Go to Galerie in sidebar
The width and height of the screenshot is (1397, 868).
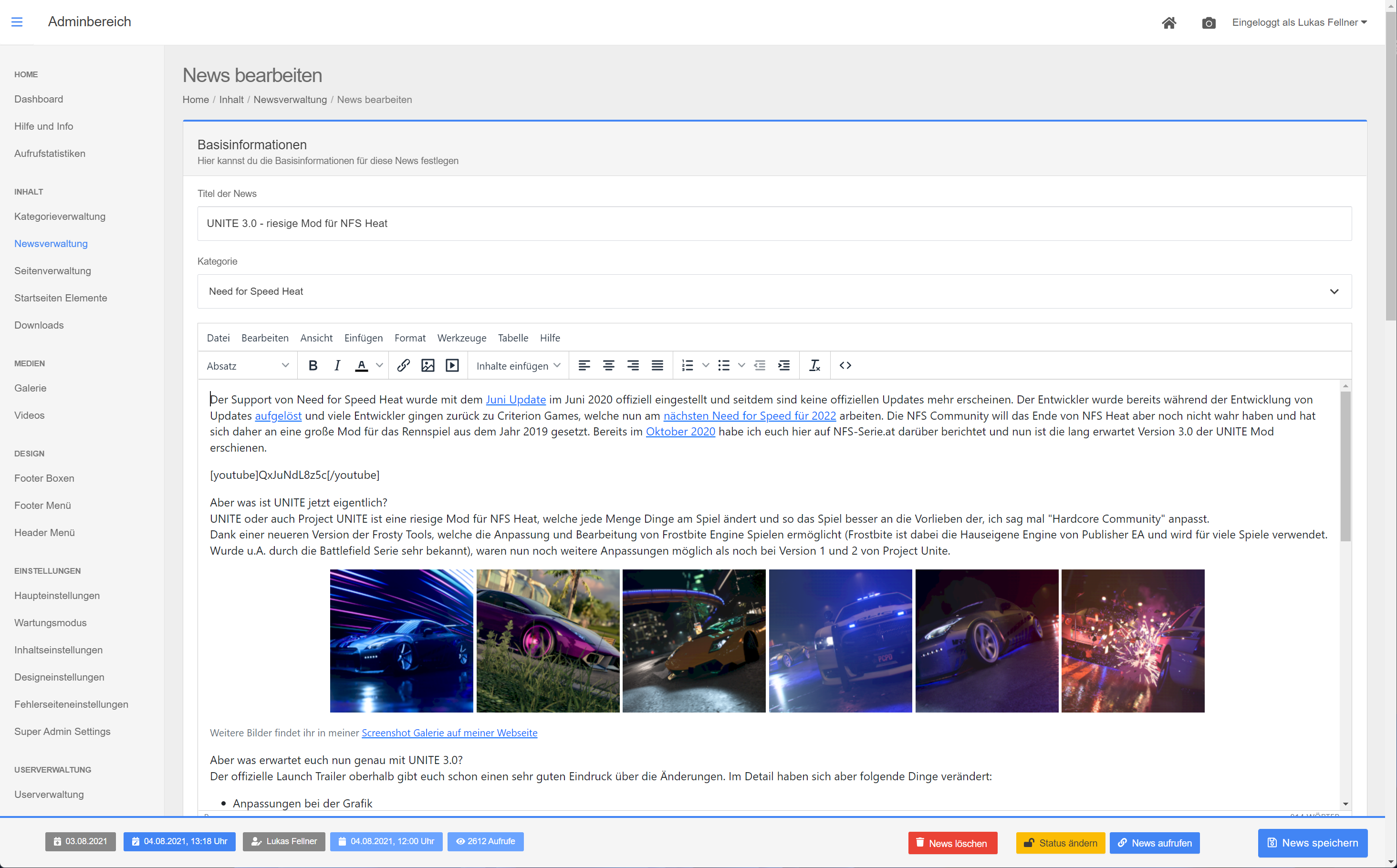click(31, 388)
